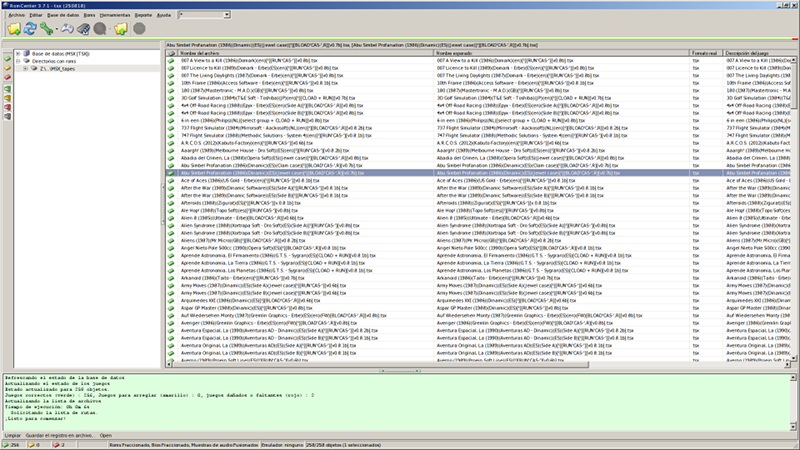
Task: Click the Open log button
Action: click(x=106, y=435)
